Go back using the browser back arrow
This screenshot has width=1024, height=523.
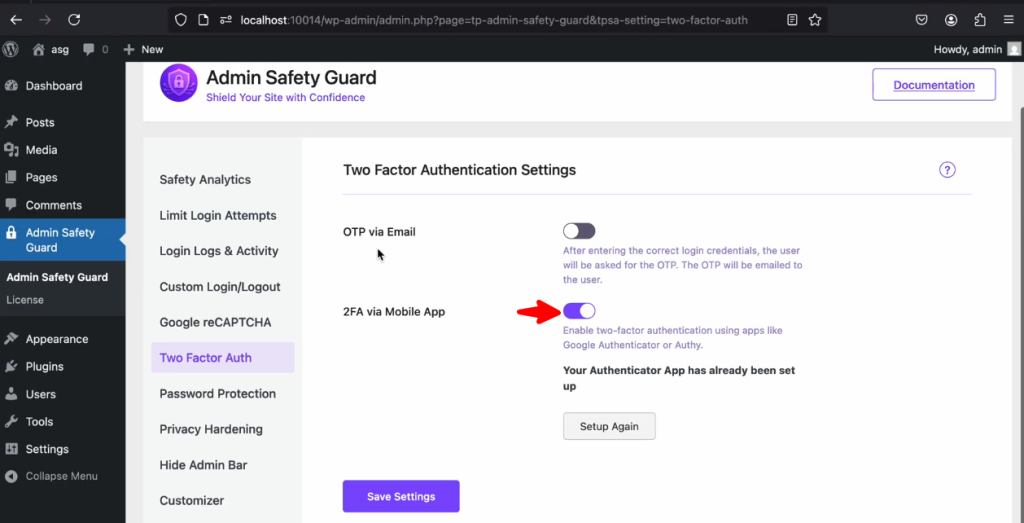(x=16, y=19)
